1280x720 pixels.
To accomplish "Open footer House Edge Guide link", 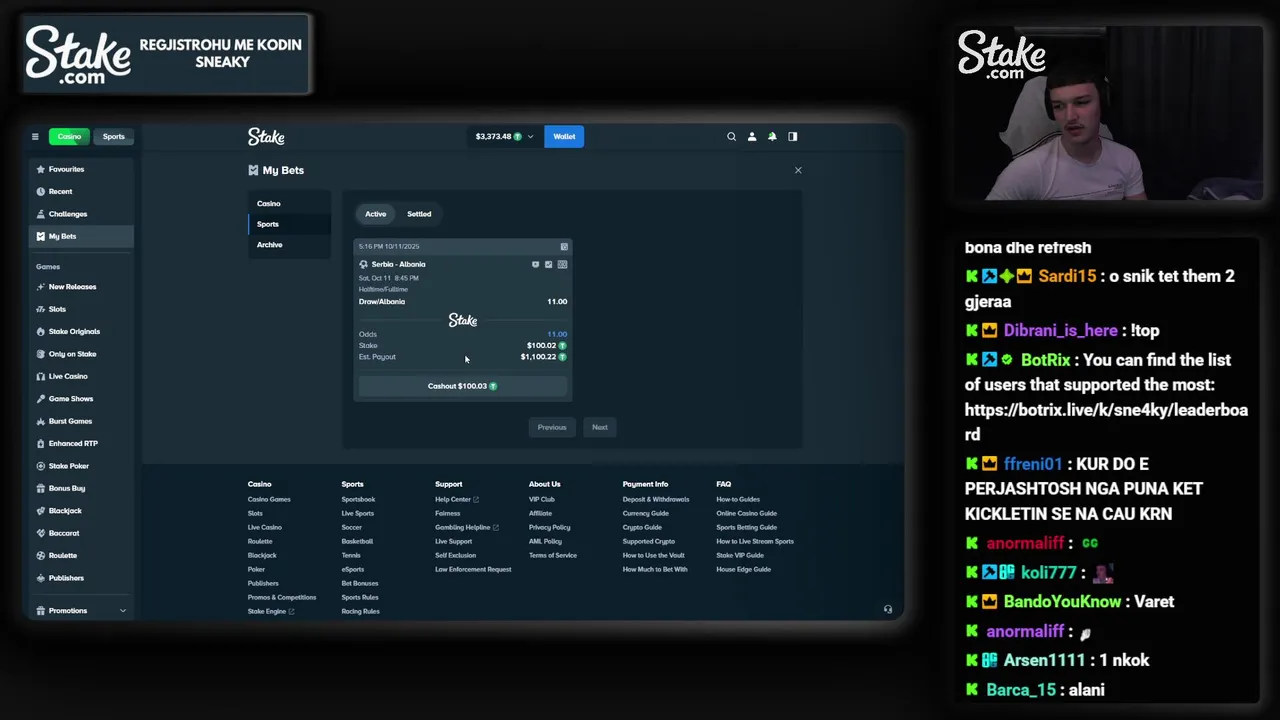I will coord(743,569).
